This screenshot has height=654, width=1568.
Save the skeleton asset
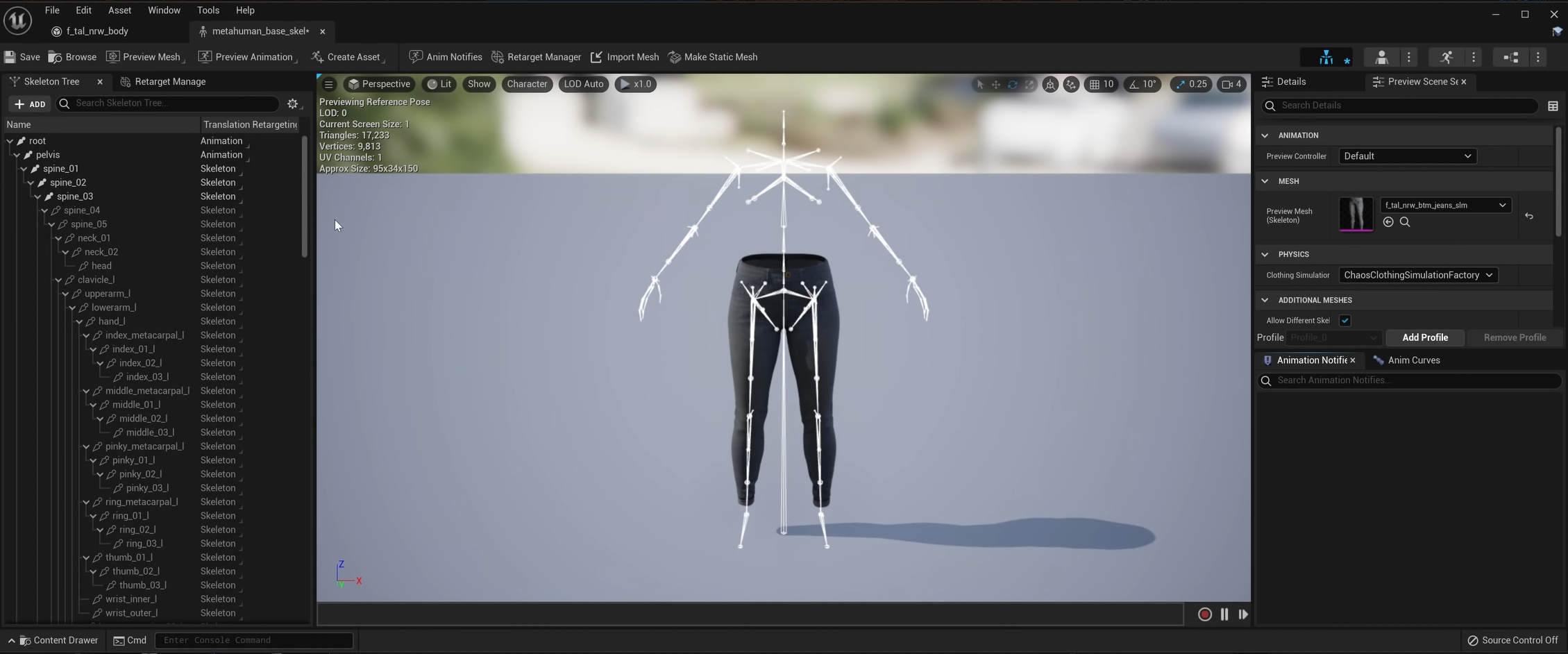tap(22, 57)
